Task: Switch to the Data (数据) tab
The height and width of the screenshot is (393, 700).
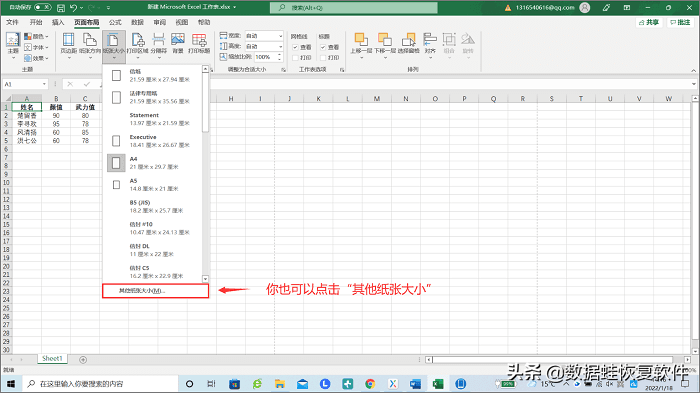Action: click(138, 22)
